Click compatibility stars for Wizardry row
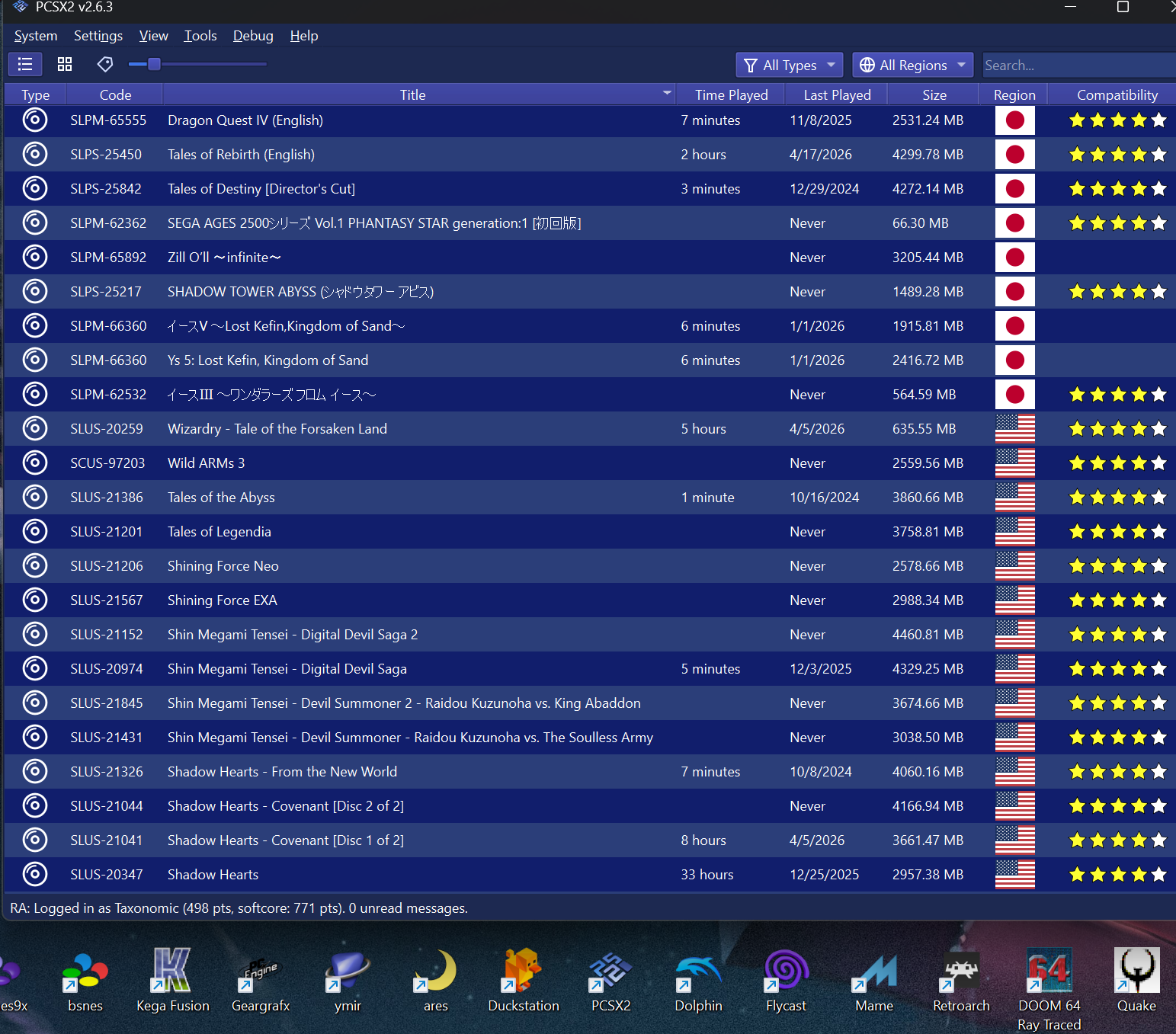Image resolution: width=1176 pixels, height=1034 pixels. point(1117,429)
